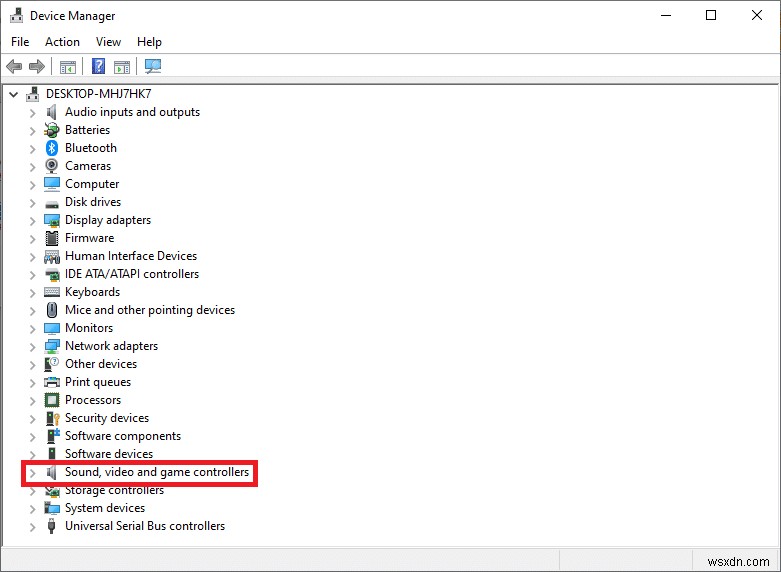Click the Bluetooth category icon
Image resolution: width=781 pixels, height=572 pixels.
click(52, 148)
